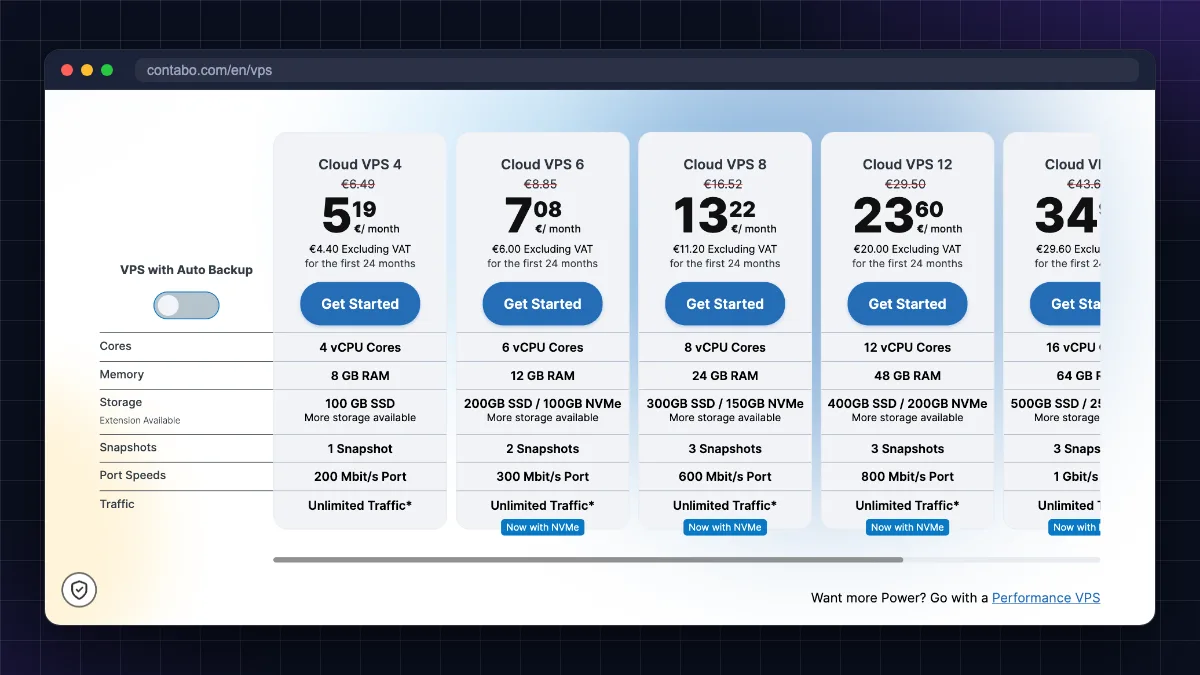This screenshot has width=1200, height=675.
Task: Click '200GB SSD / 100GB NVMe' storage cell
Action: click(x=543, y=410)
